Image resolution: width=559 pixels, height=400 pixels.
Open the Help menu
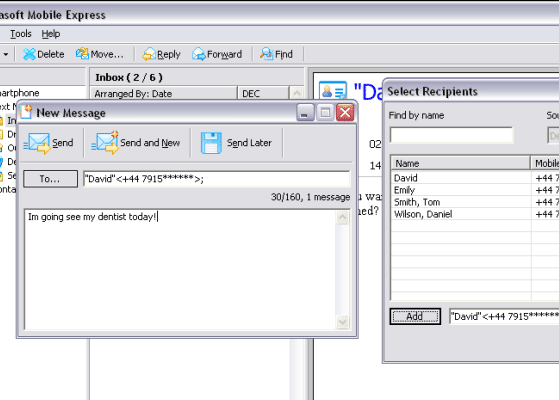51,34
